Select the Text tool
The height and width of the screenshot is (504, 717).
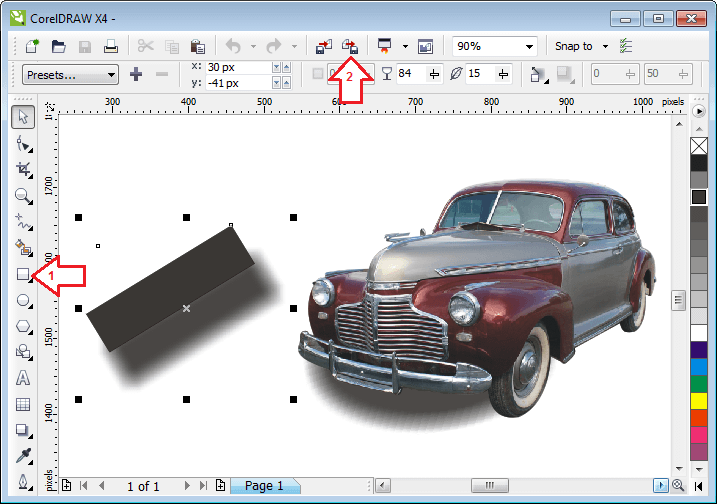23,378
